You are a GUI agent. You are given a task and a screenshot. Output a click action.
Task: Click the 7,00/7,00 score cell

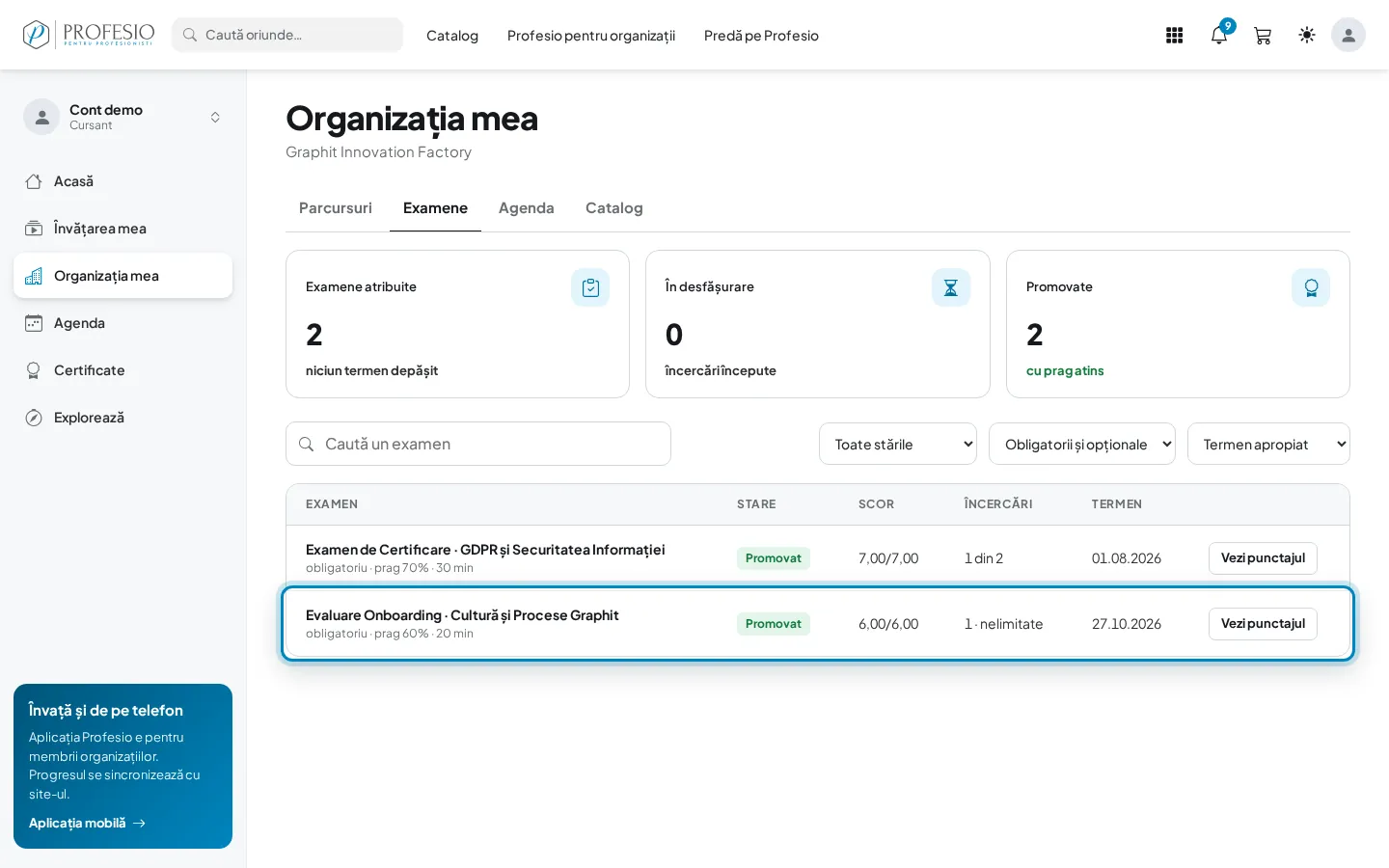click(x=888, y=558)
